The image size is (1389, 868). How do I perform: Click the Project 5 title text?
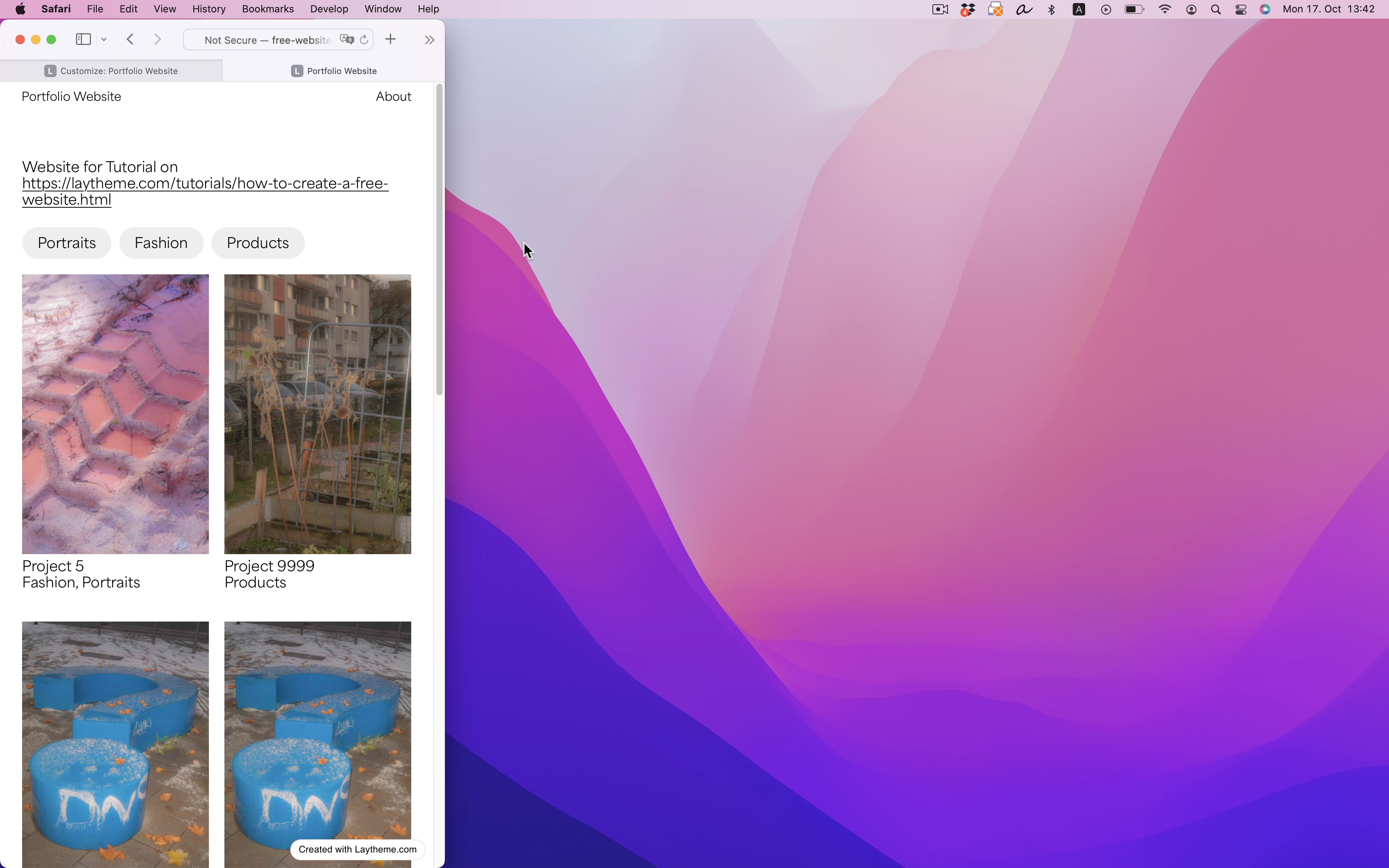pyautogui.click(x=53, y=566)
